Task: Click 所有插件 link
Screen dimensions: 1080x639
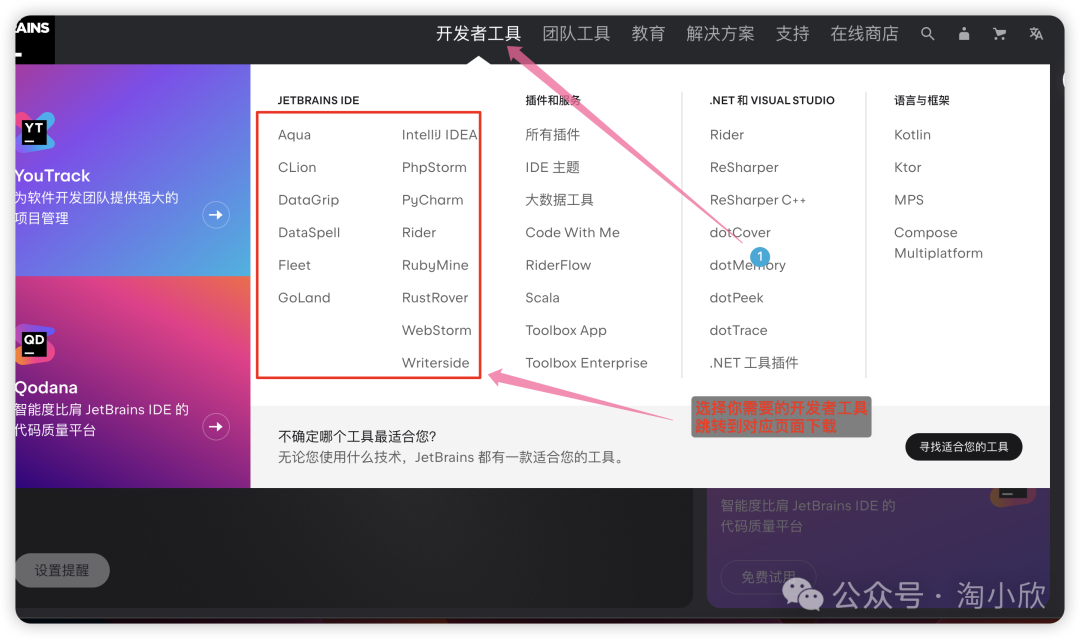Action: point(552,135)
